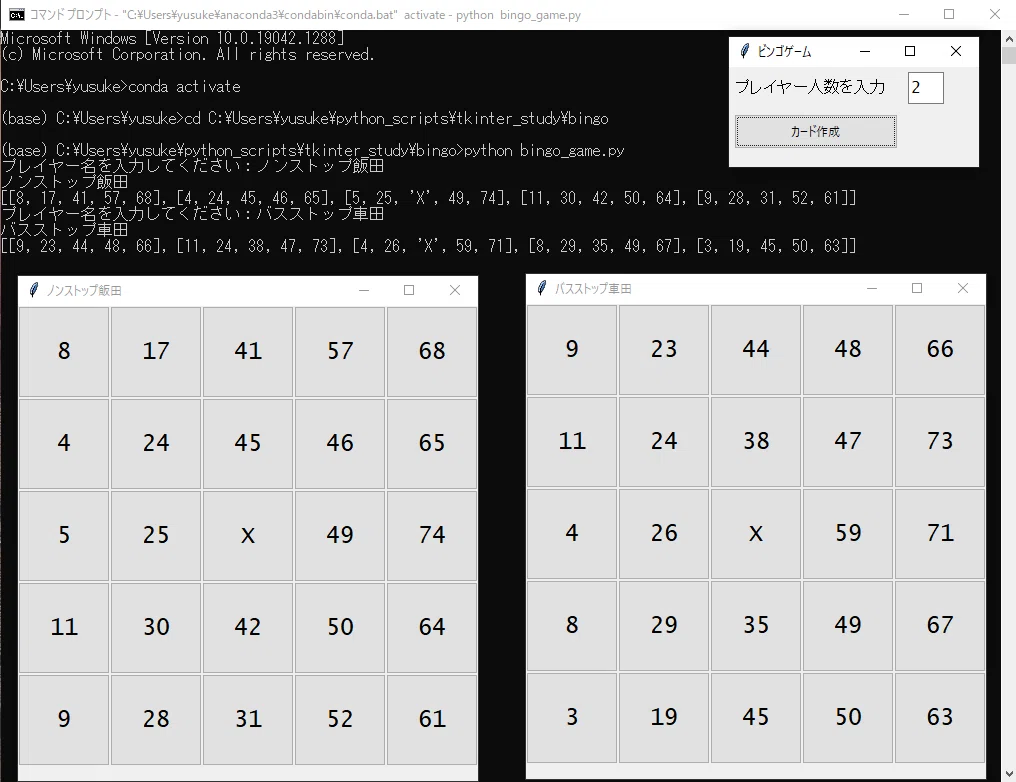Choose 67 on バスストップ車田 card
Screen dimensions: 1016x782
(x=940, y=625)
